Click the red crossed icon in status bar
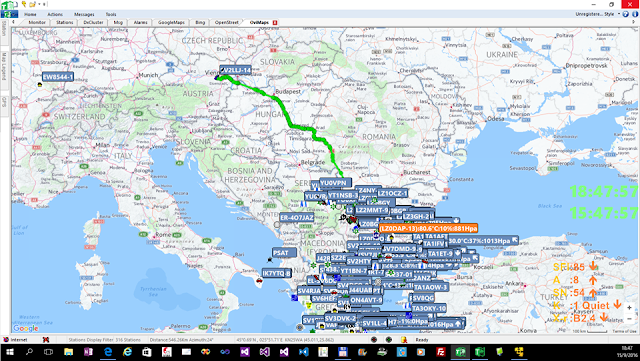 tap(46, 339)
